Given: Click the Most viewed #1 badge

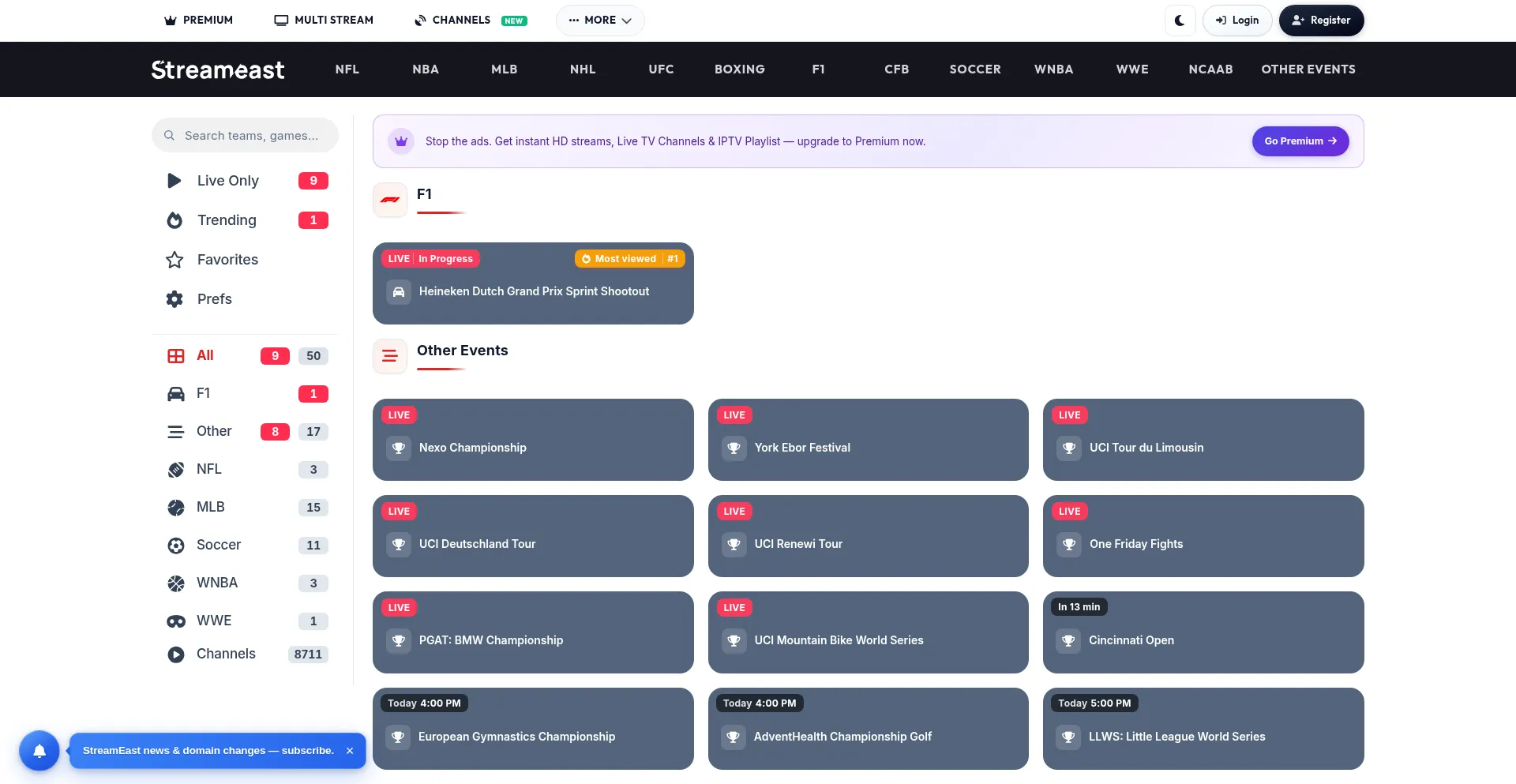Looking at the screenshot, I should pos(630,259).
